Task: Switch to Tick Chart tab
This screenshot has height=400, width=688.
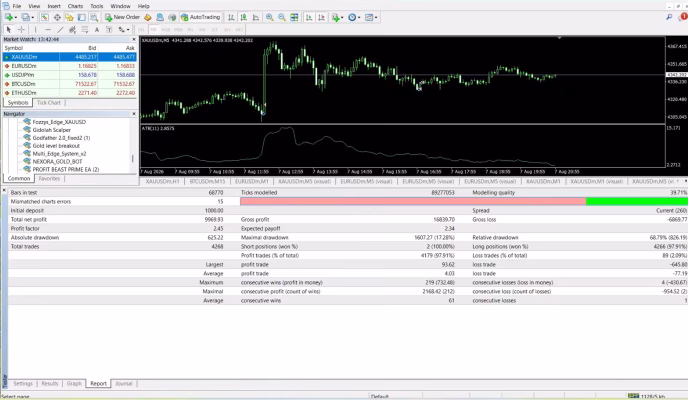Action: tap(49, 103)
